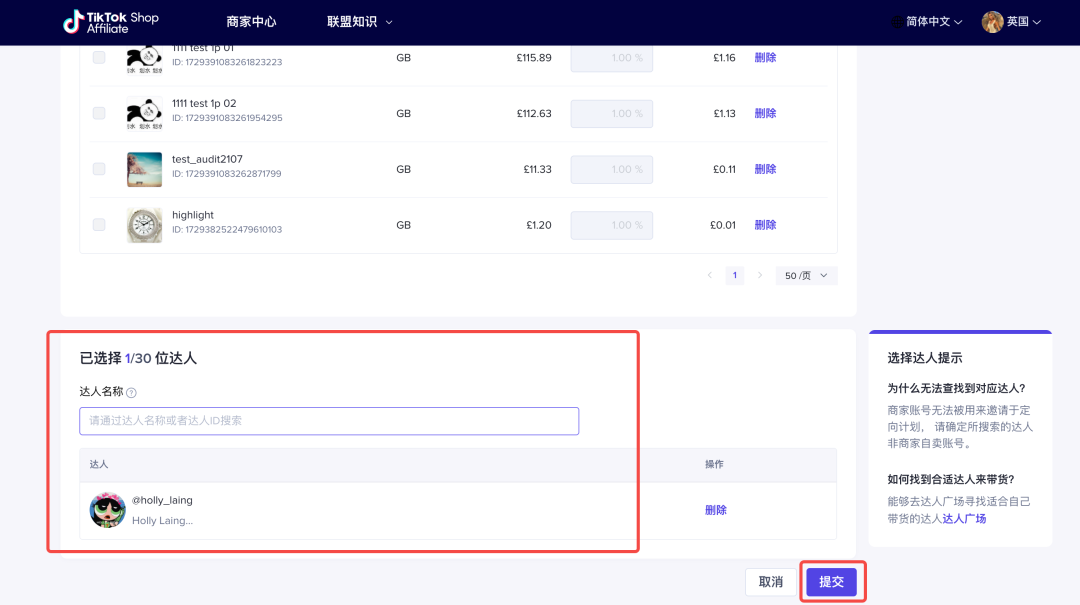Click the help icon beside 达人名称

coord(131,393)
